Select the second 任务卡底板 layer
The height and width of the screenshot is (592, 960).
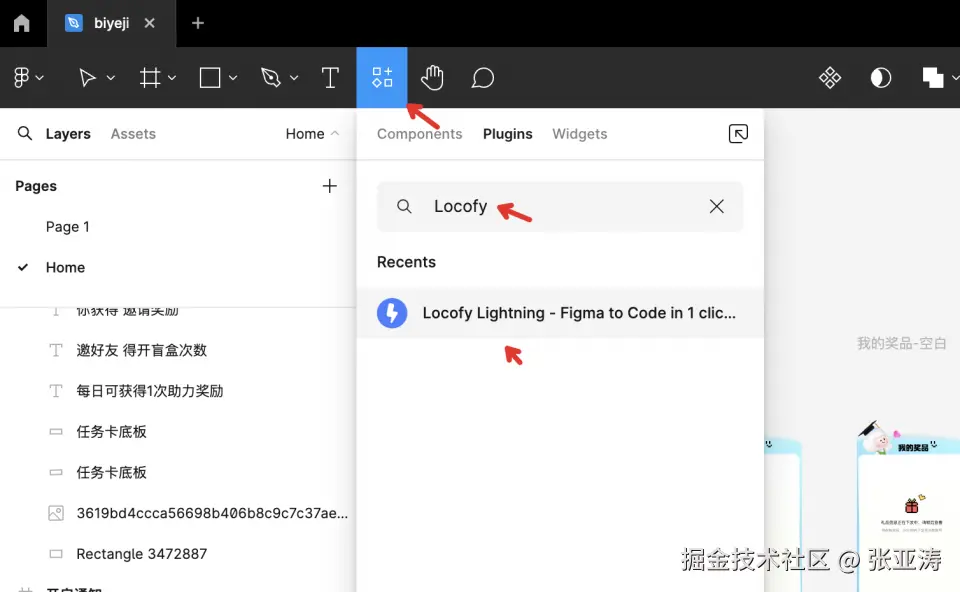(x=111, y=472)
